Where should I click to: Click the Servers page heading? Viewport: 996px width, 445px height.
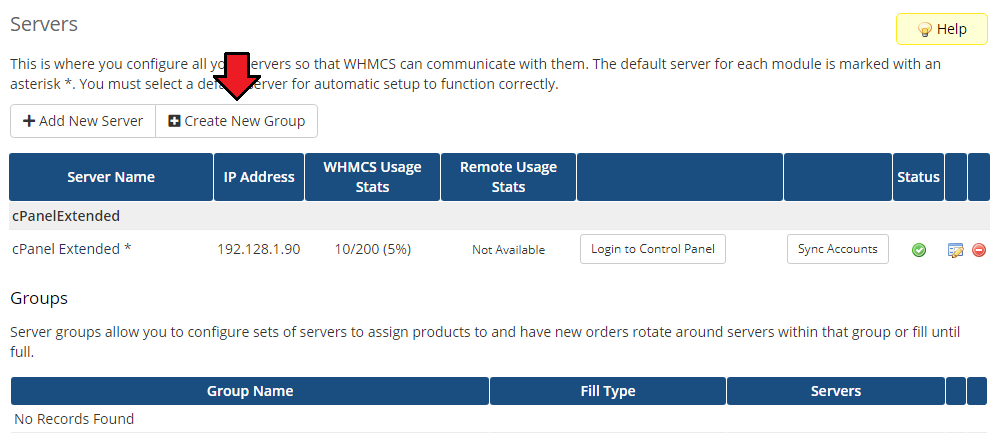coord(44,24)
